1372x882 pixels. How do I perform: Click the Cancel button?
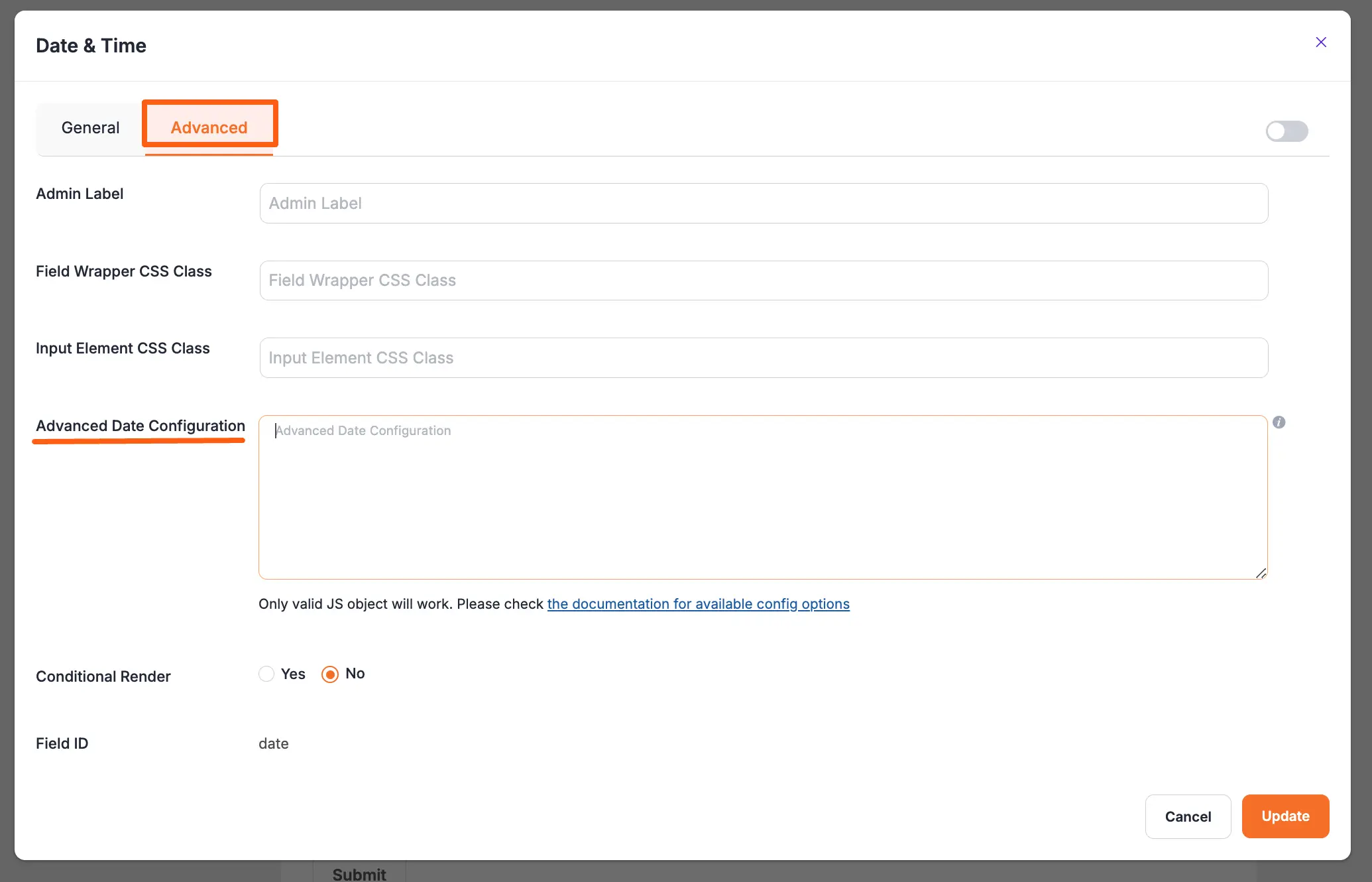point(1188,816)
